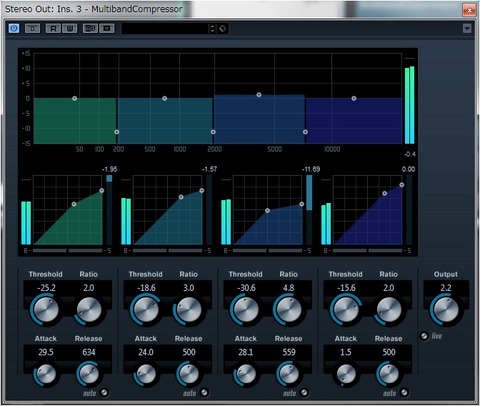
Task: Click band 2 Ratio knob (3.0)
Action: 189,310
